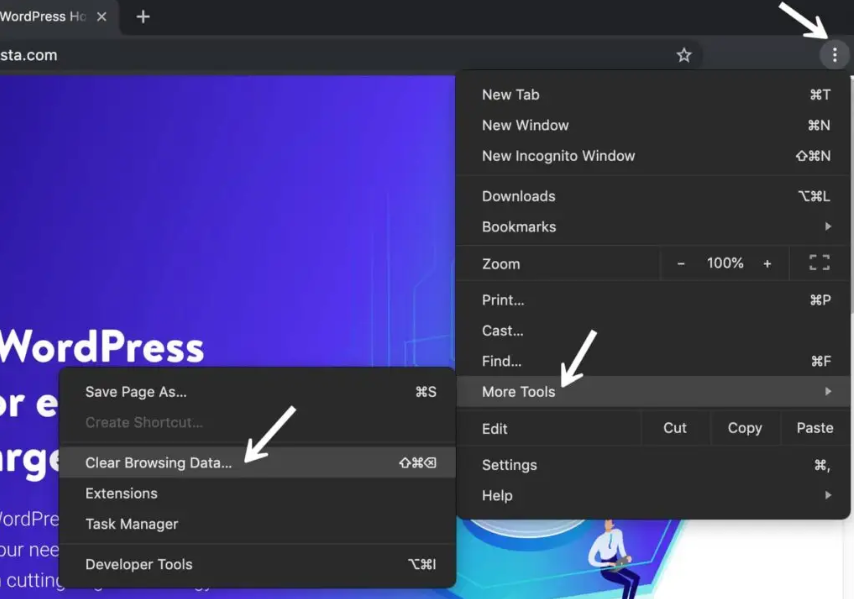Open Developer Tools from submenu
Screen dimensions: 854x599
[139, 564]
